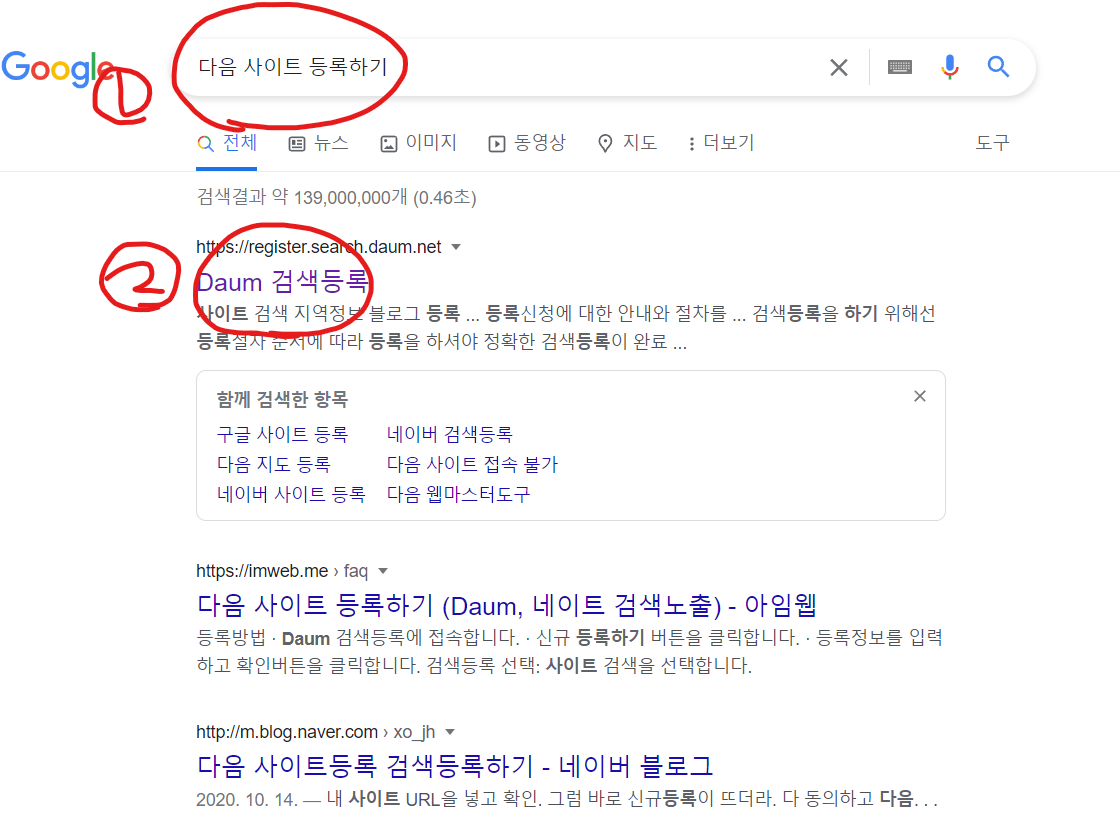Start voice search with the microphone icon
The height and width of the screenshot is (821, 1120).
coord(949,67)
